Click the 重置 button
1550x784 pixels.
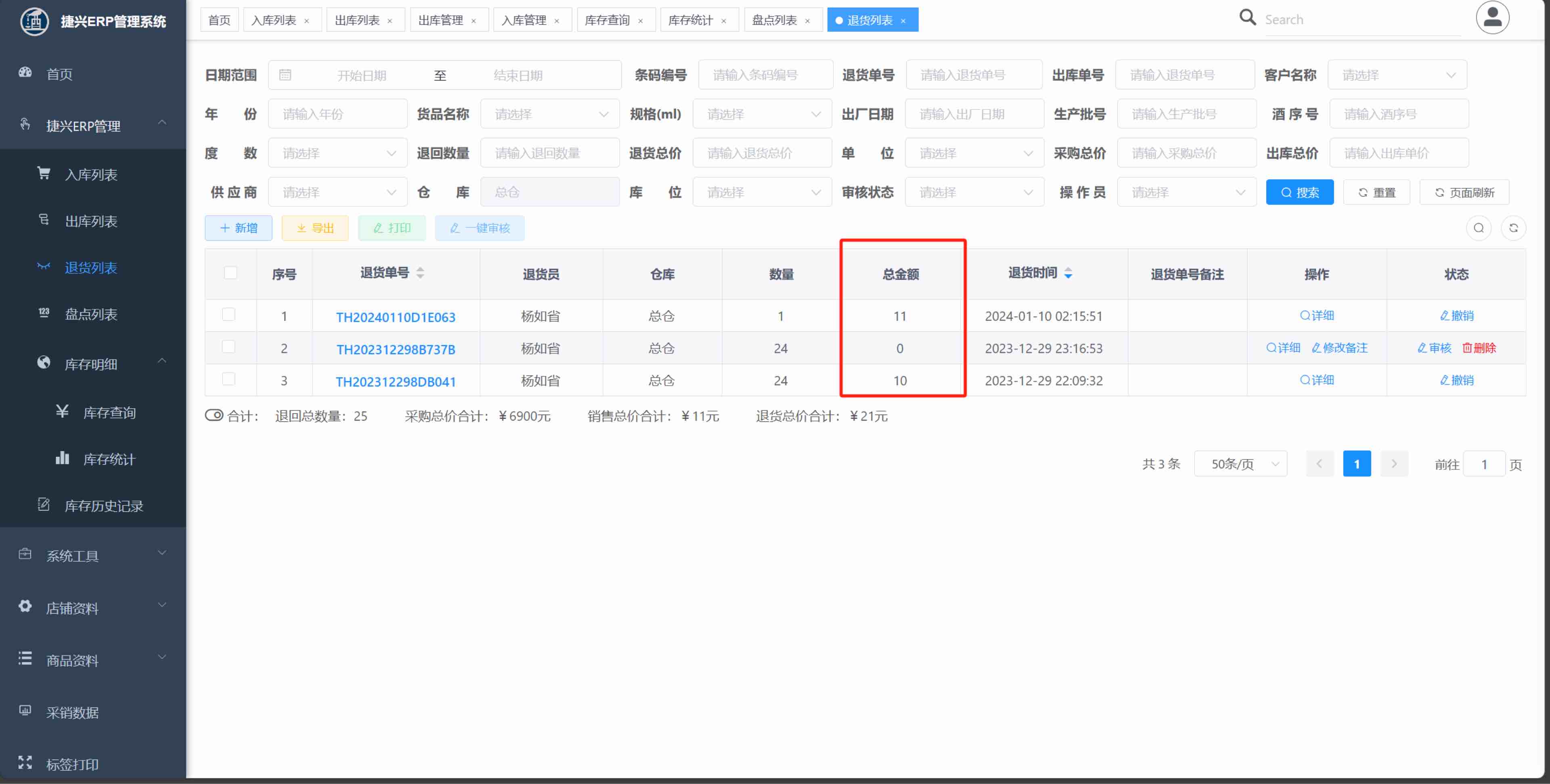[1377, 192]
